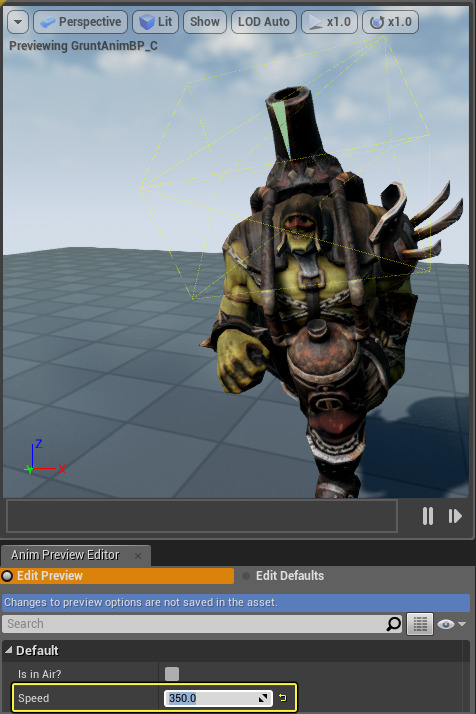
Task: Open the Show menu in viewport toolbar
Action: coord(205,22)
